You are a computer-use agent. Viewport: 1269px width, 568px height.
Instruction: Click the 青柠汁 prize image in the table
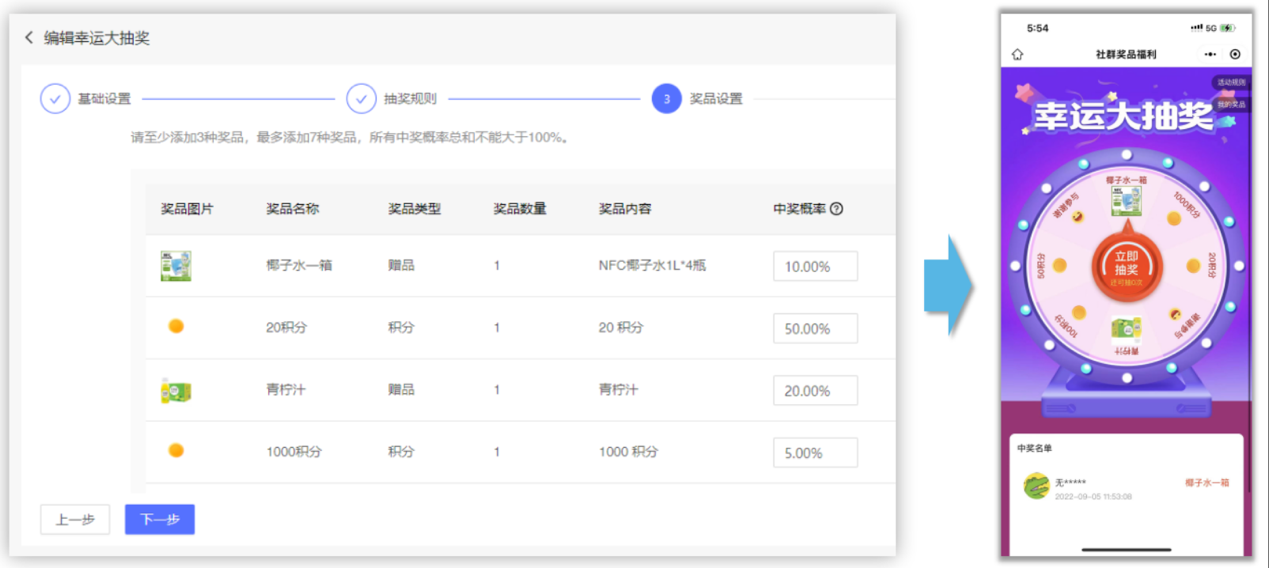(176, 390)
